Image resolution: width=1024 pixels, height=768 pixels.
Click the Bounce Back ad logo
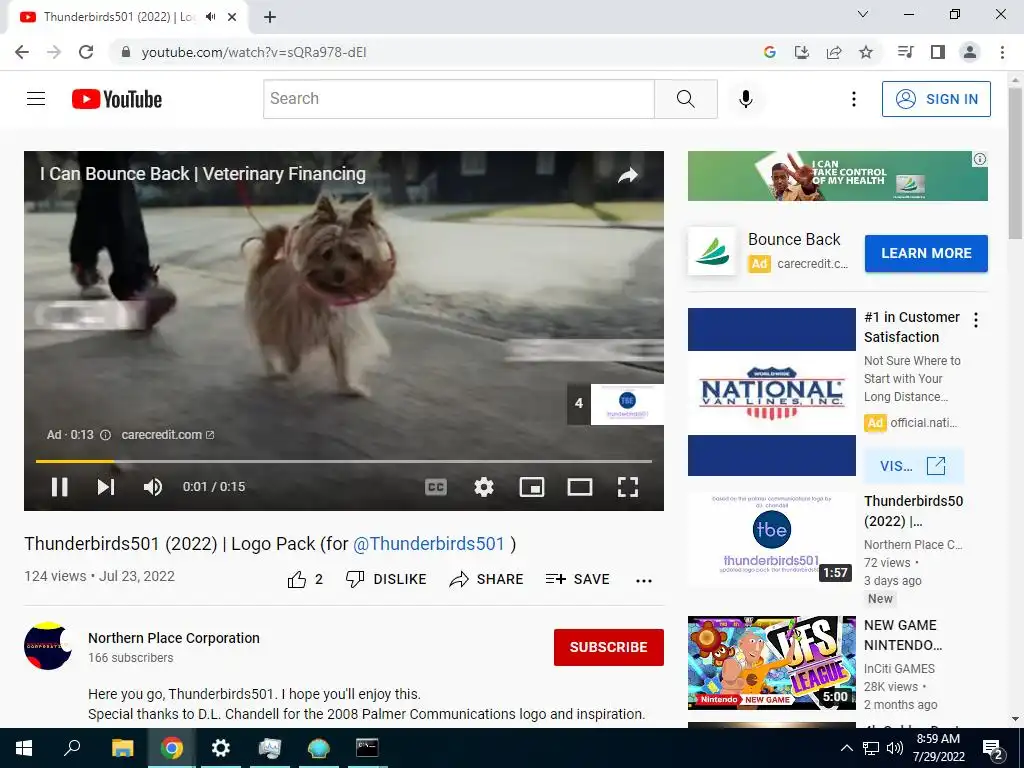point(712,251)
